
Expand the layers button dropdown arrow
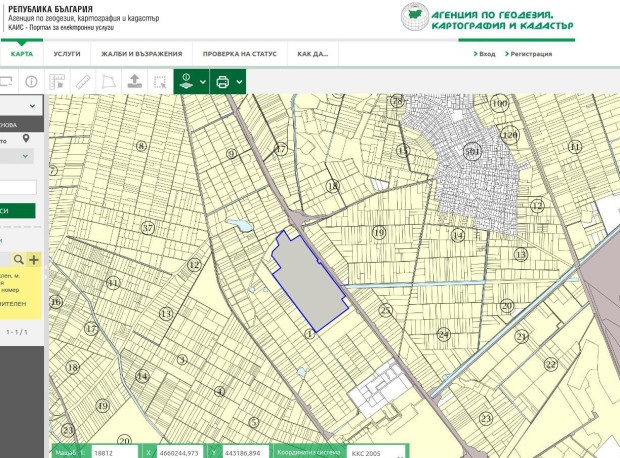click(x=202, y=82)
